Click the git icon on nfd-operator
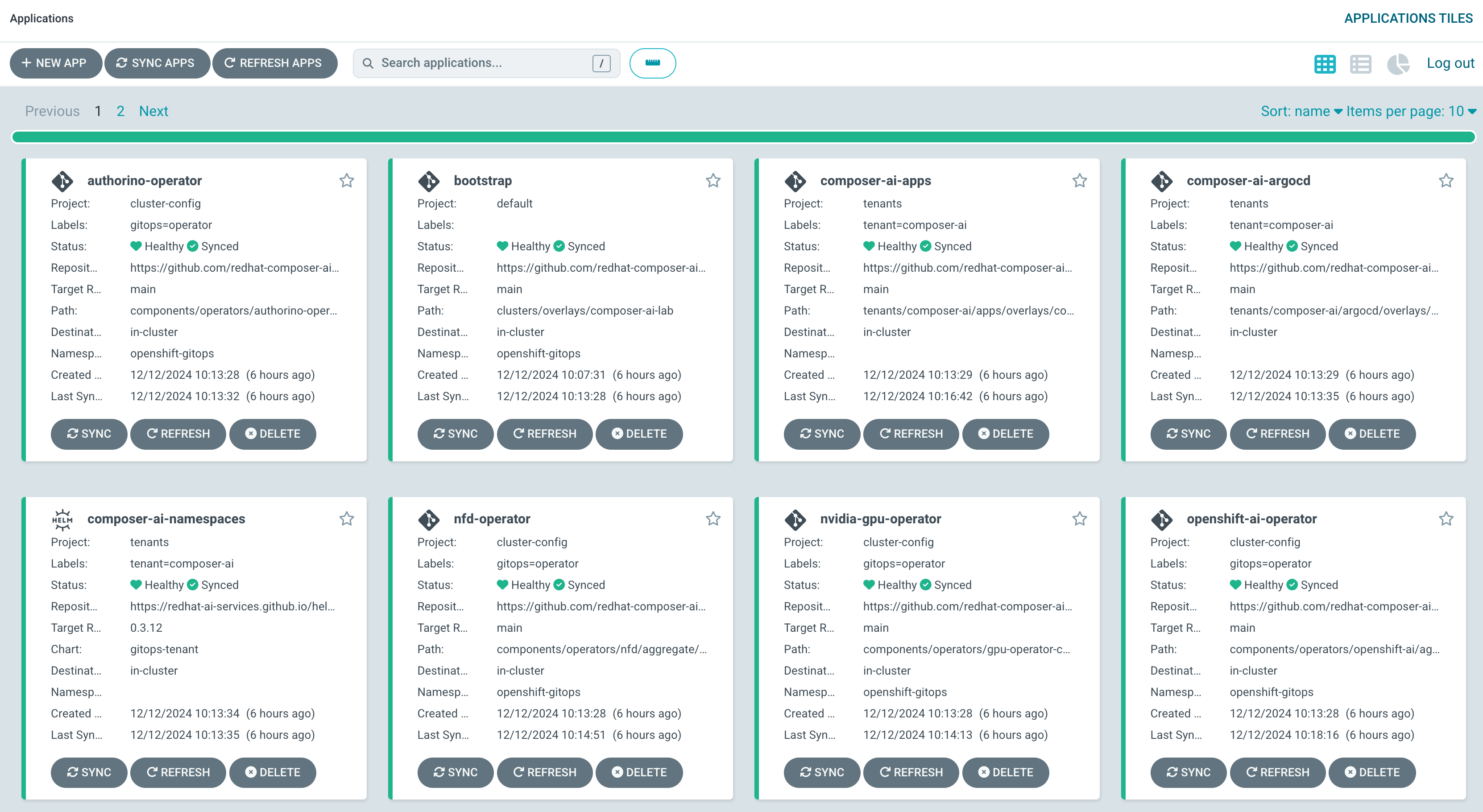The image size is (1483, 812). (429, 519)
